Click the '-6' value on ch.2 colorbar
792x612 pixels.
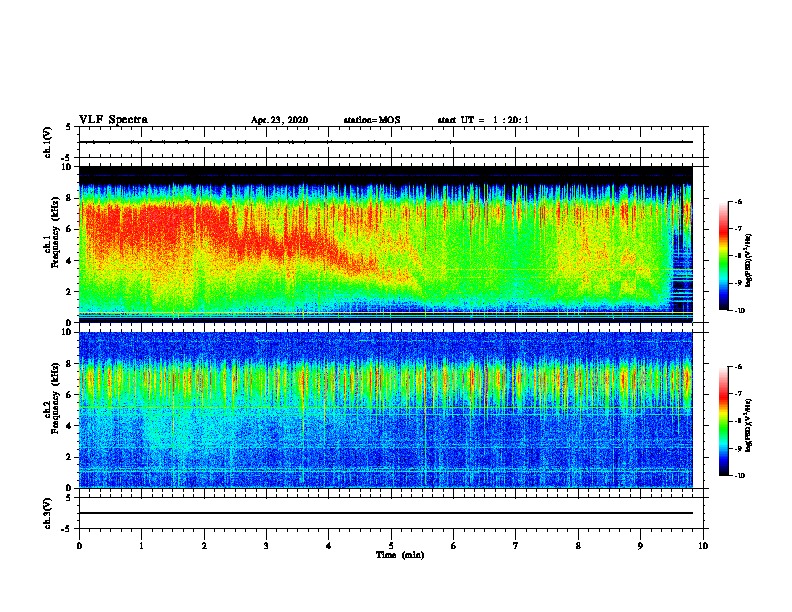(x=737, y=367)
